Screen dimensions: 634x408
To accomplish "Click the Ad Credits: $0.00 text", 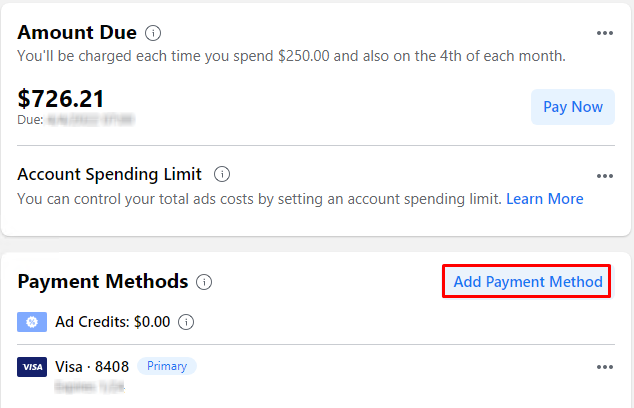I will 112,322.
